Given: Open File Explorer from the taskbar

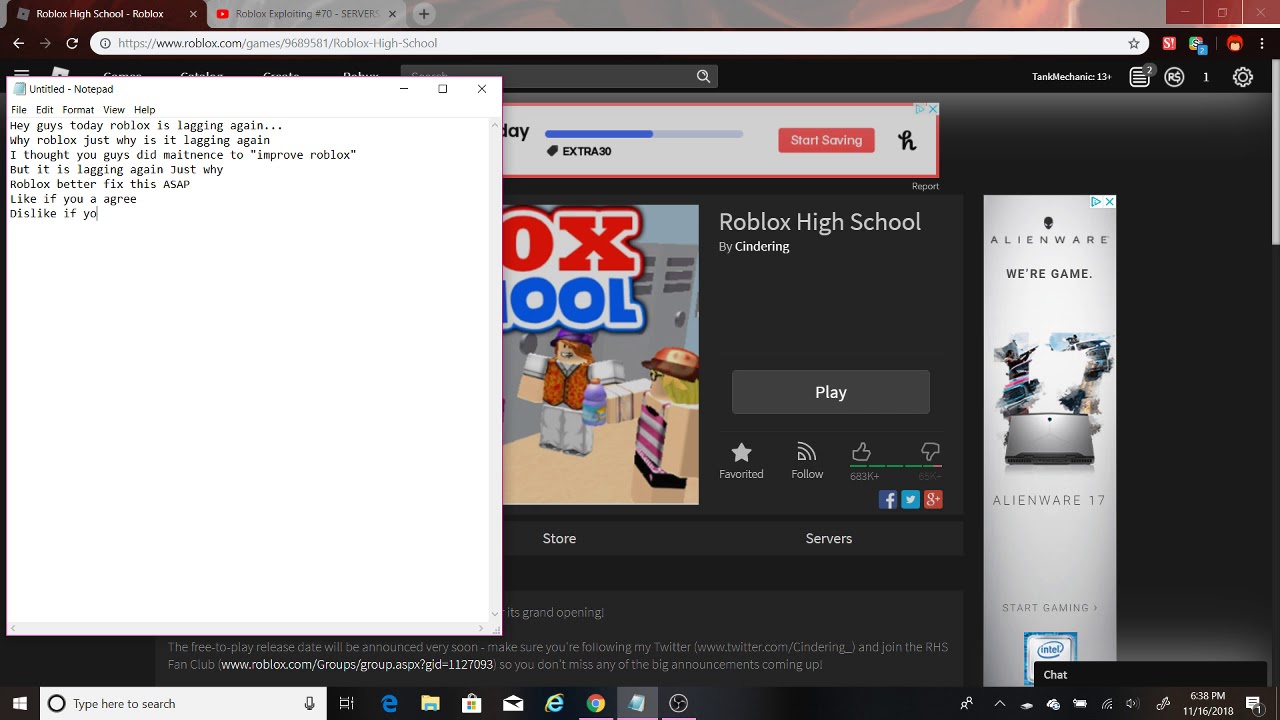Looking at the screenshot, I should click(x=430, y=703).
